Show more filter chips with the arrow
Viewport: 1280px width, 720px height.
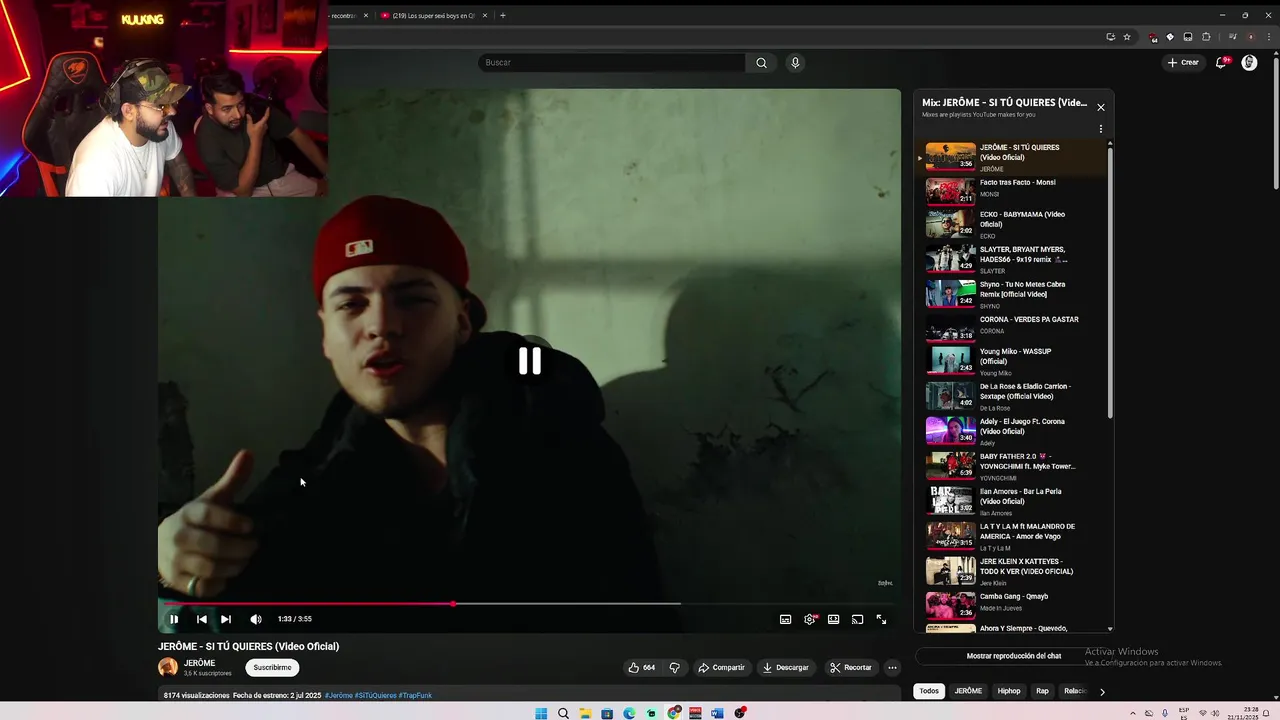tap(1102, 691)
